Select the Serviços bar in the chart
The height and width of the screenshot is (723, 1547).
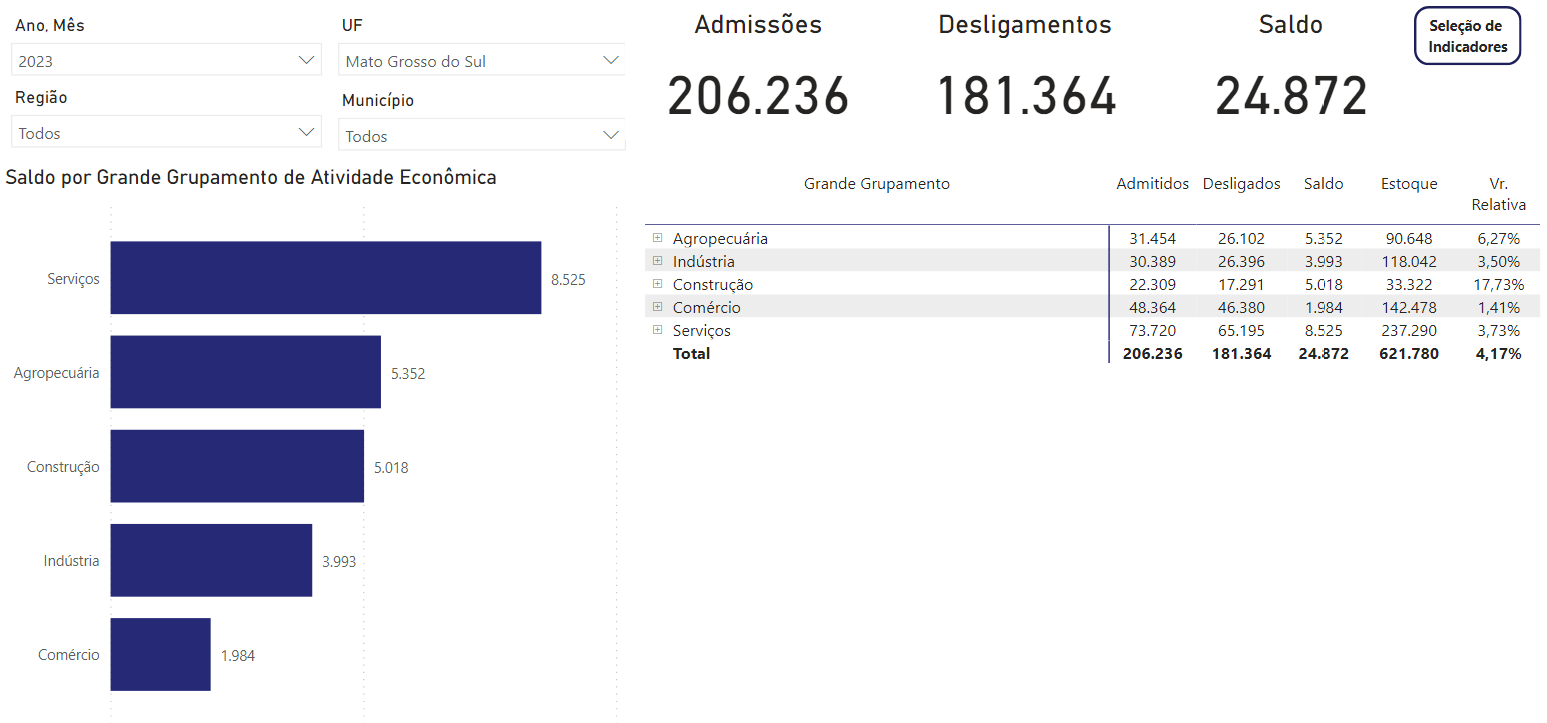[325, 278]
